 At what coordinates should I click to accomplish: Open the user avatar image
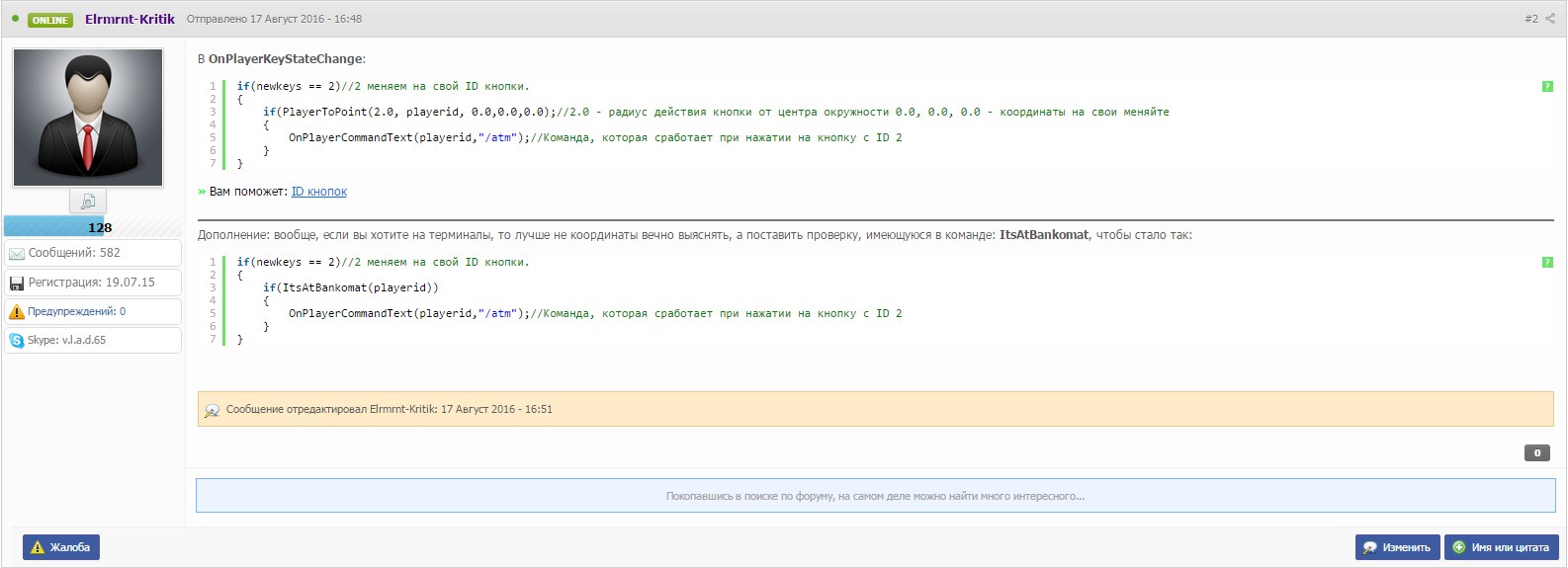(88, 118)
